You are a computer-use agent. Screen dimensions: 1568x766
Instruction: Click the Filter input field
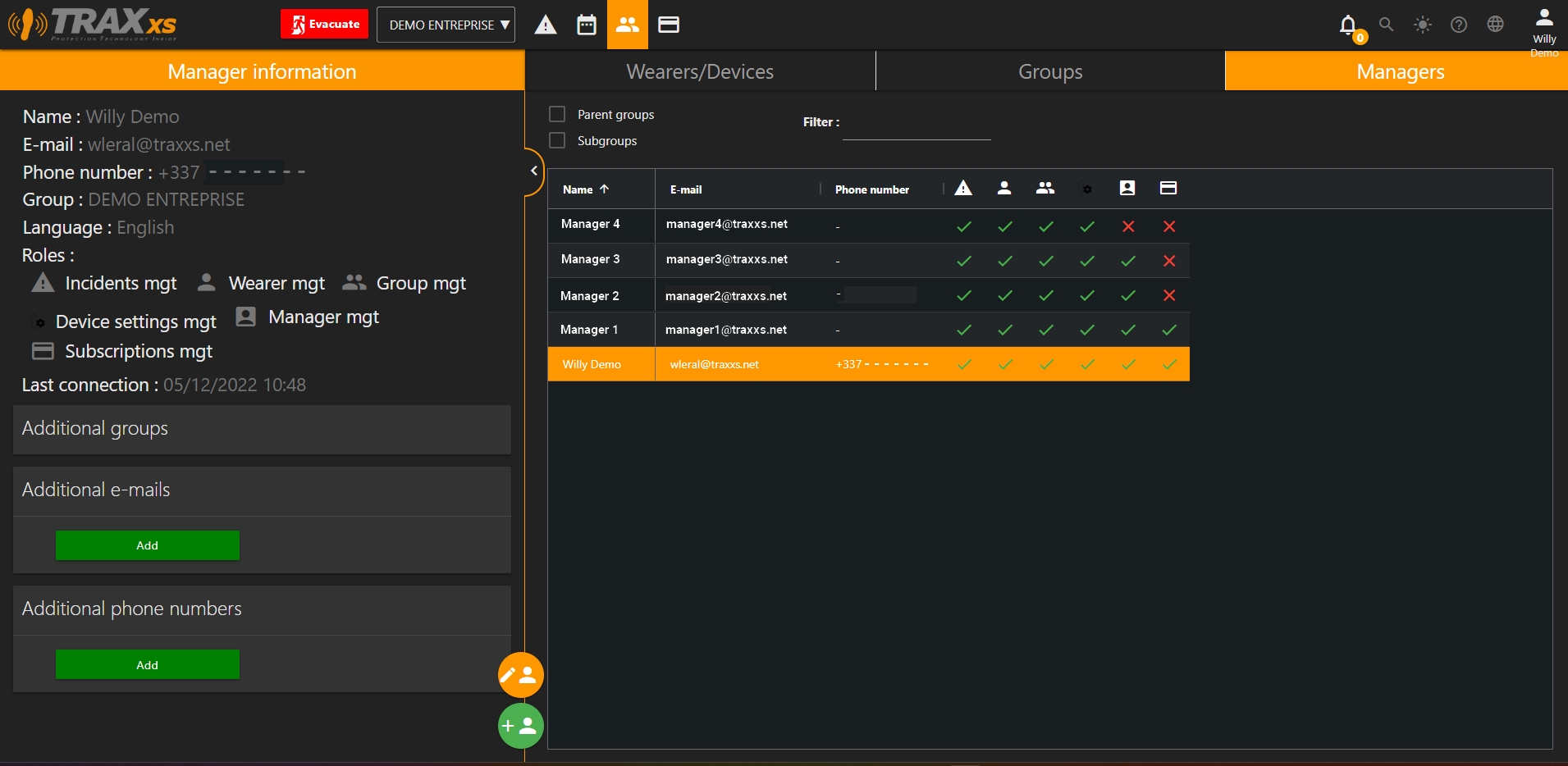tap(917, 127)
